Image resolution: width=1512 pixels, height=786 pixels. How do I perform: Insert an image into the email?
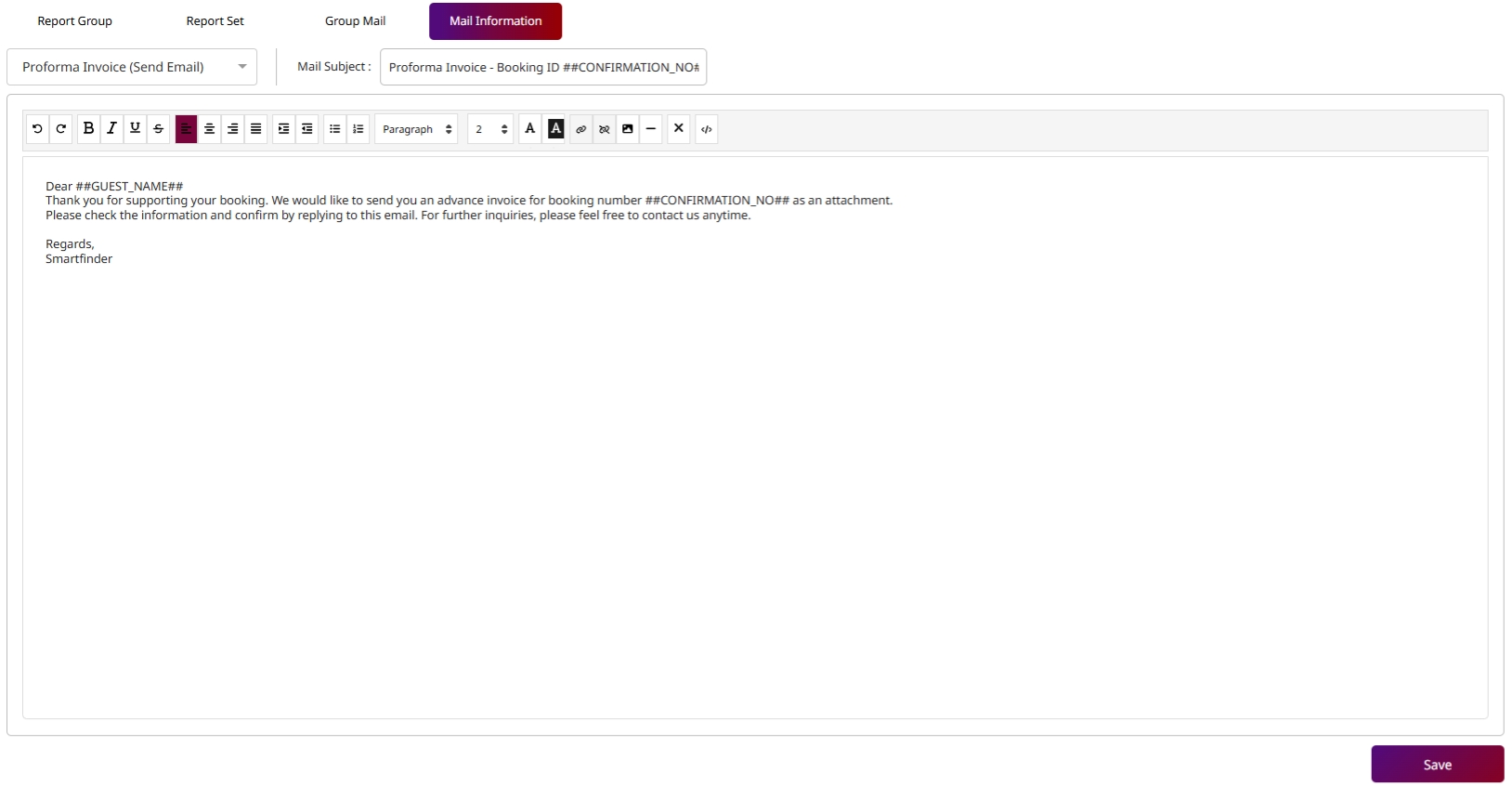click(628, 129)
